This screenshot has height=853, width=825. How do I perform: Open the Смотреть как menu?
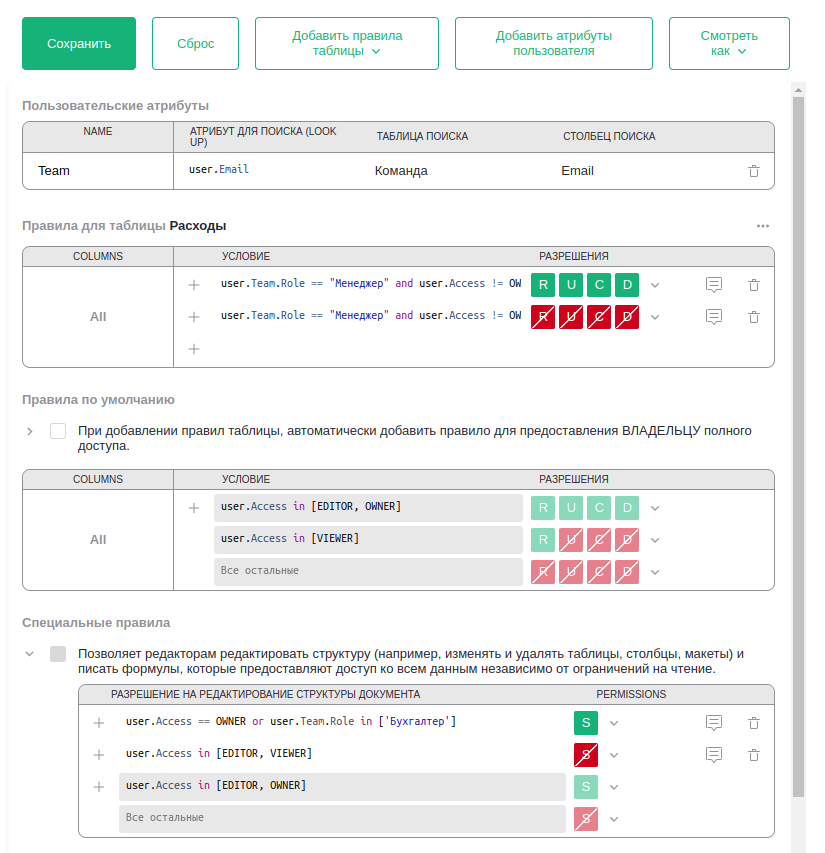tap(729, 44)
